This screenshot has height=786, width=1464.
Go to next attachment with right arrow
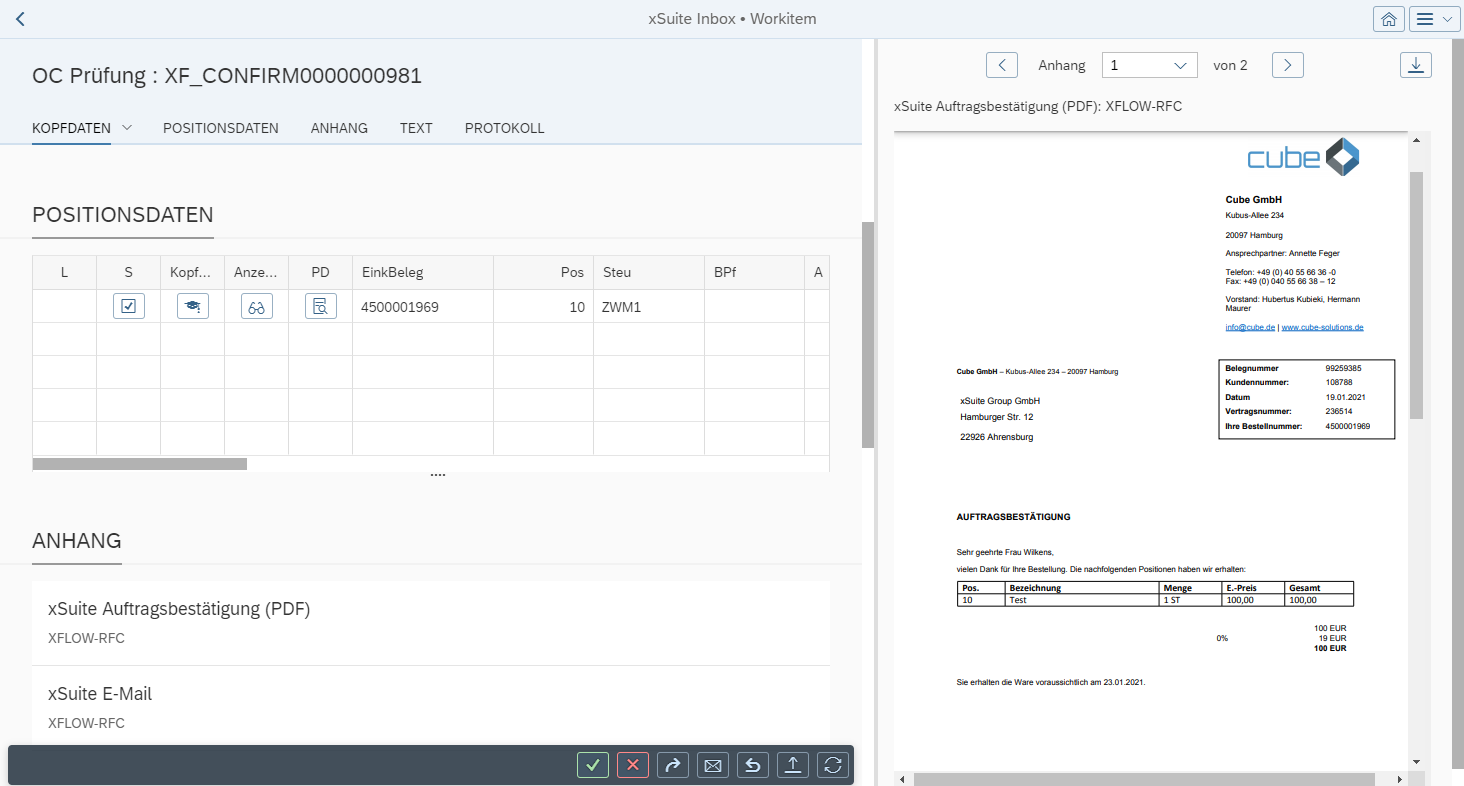pos(1287,65)
